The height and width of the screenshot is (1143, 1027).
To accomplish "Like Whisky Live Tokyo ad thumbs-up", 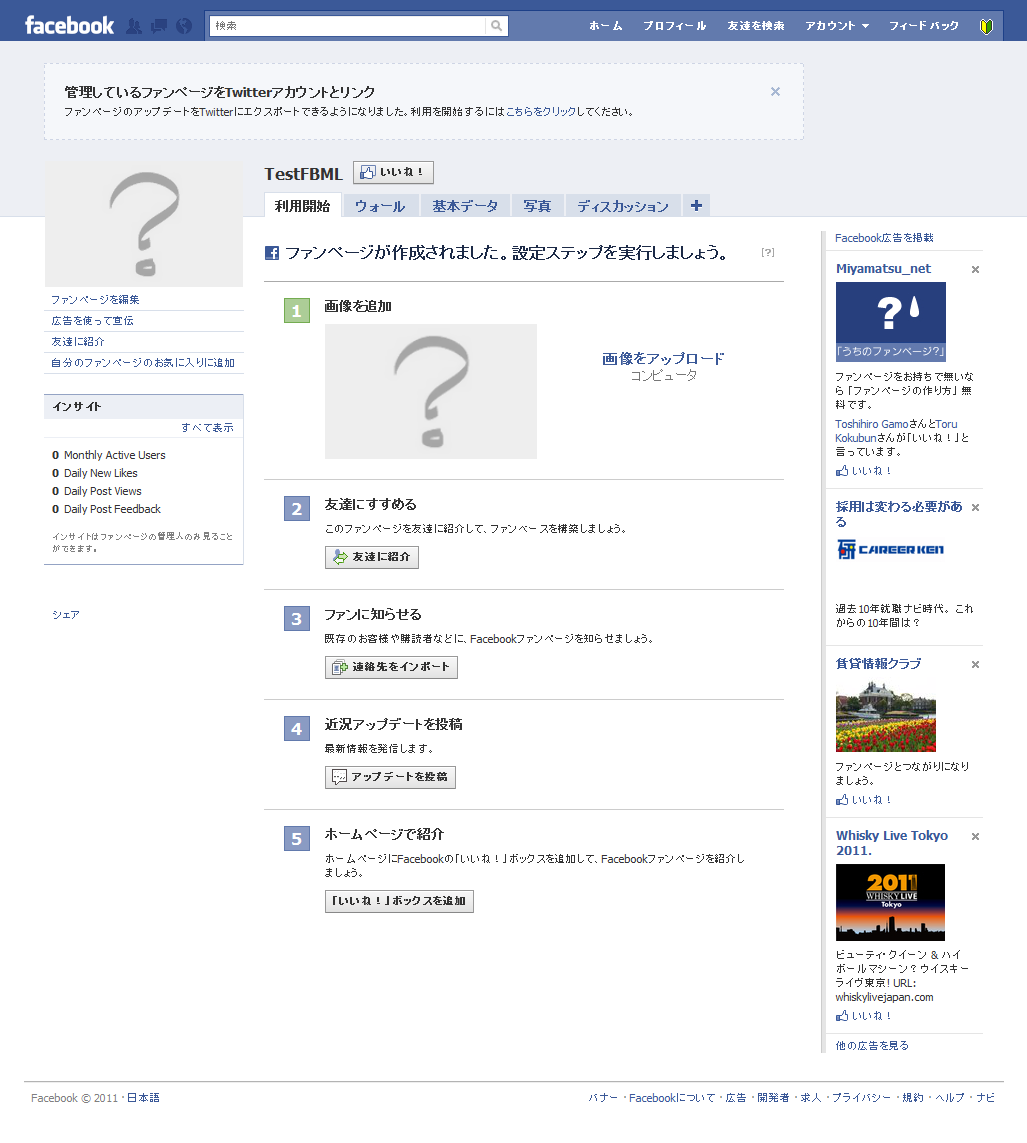I will (x=864, y=1015).
